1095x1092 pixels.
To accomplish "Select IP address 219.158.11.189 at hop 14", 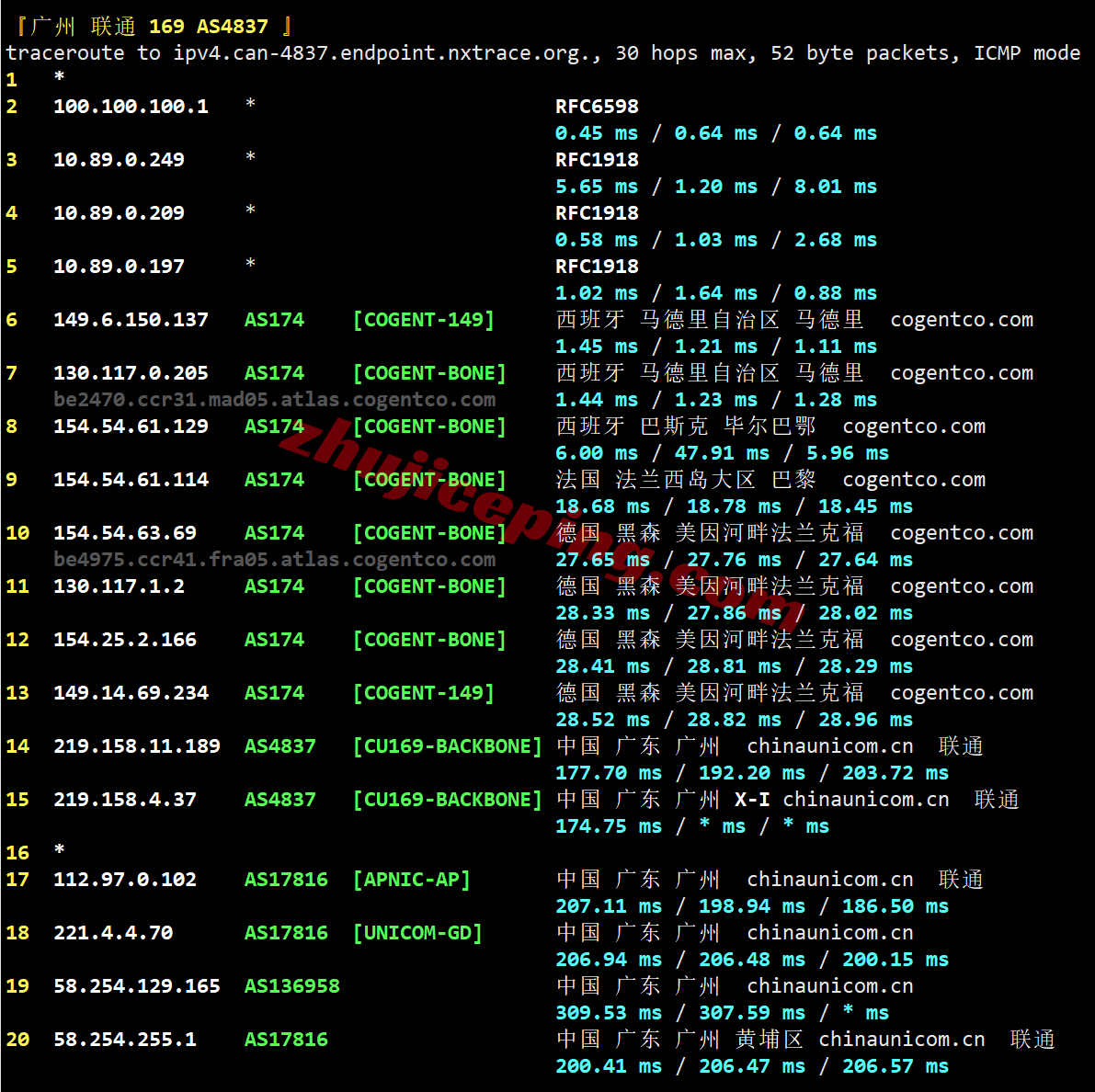I will (x=136, y=746).
